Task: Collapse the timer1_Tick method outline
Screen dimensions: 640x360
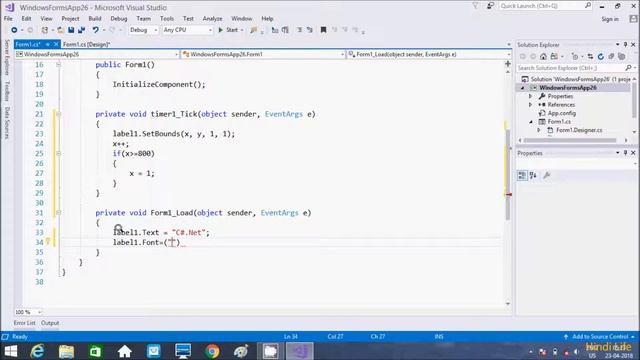Action: point(58,114)
